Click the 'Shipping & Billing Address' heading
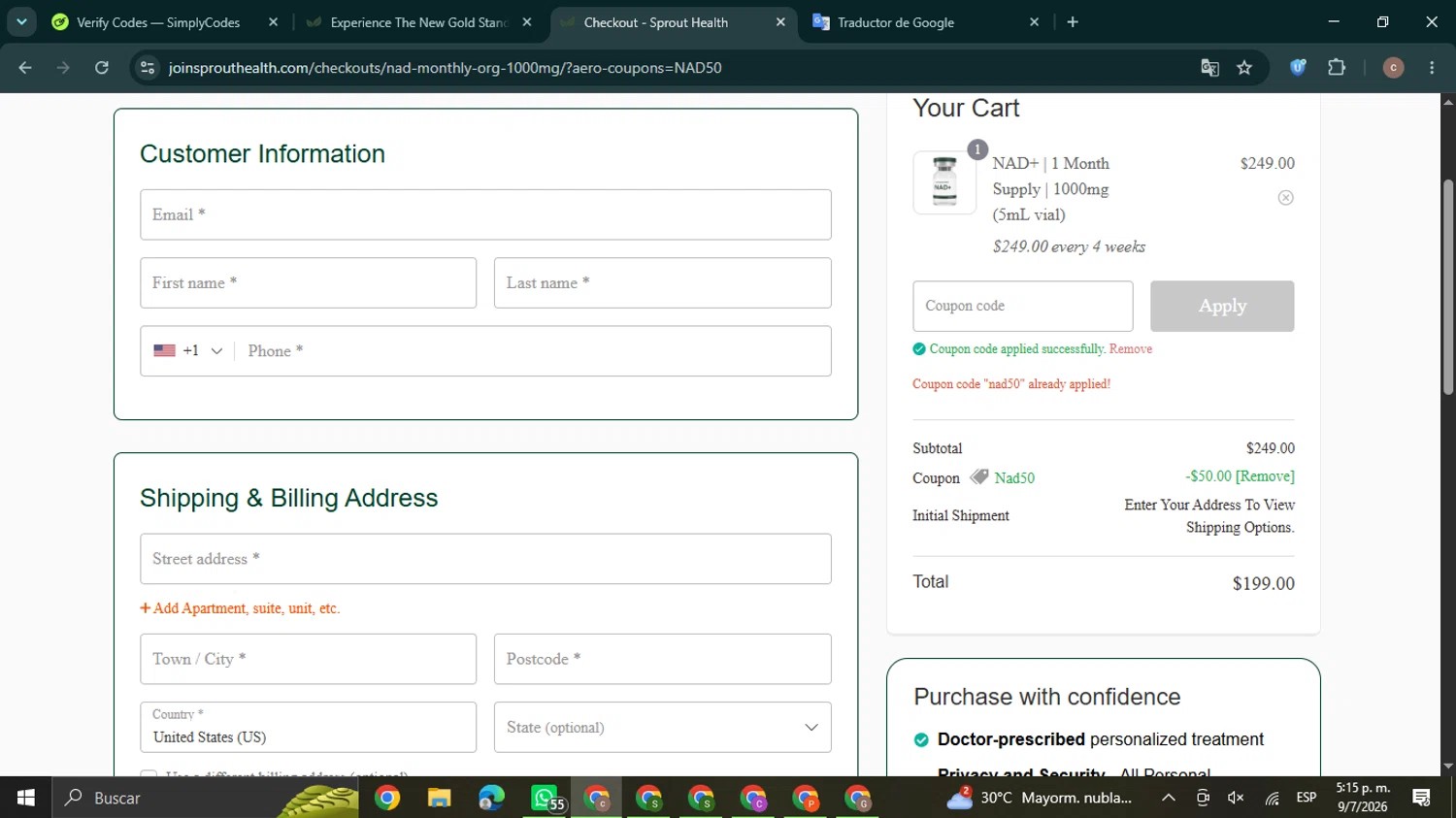The height and width of the screenshot is (818, 1456). 289,498
